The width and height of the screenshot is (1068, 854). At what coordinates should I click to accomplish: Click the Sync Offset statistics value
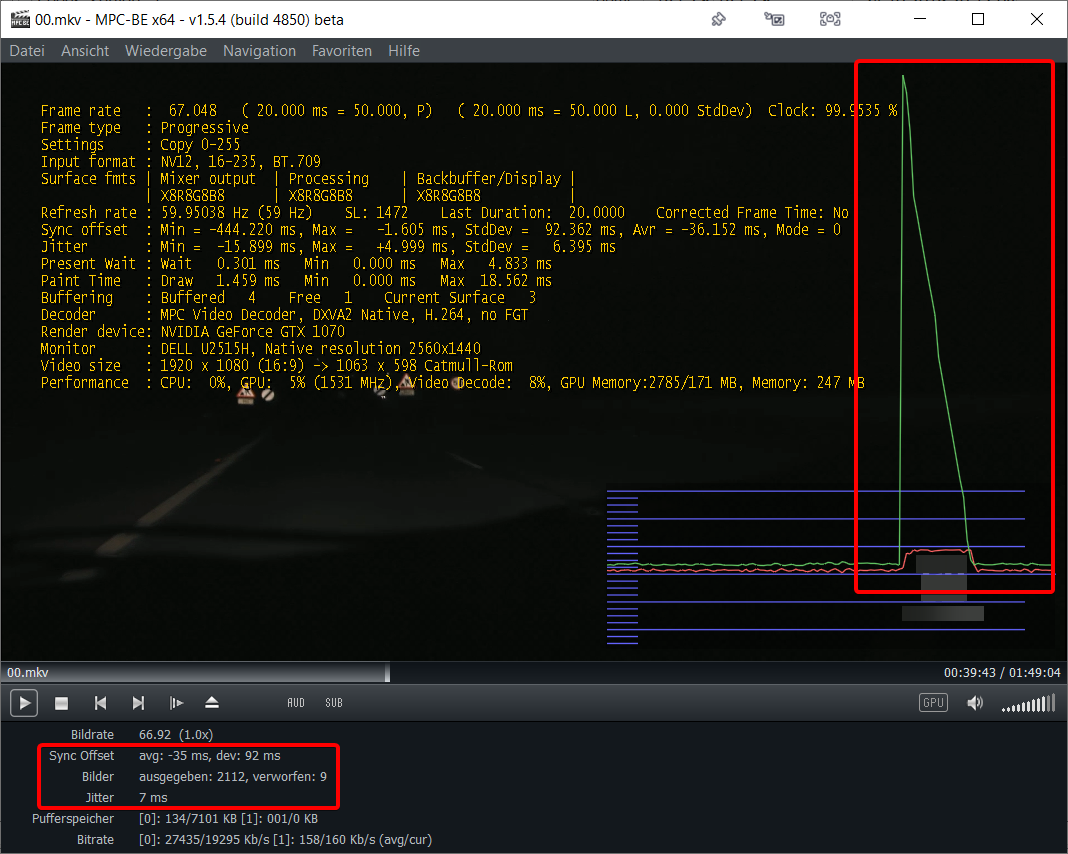click(x=210, y=756)
